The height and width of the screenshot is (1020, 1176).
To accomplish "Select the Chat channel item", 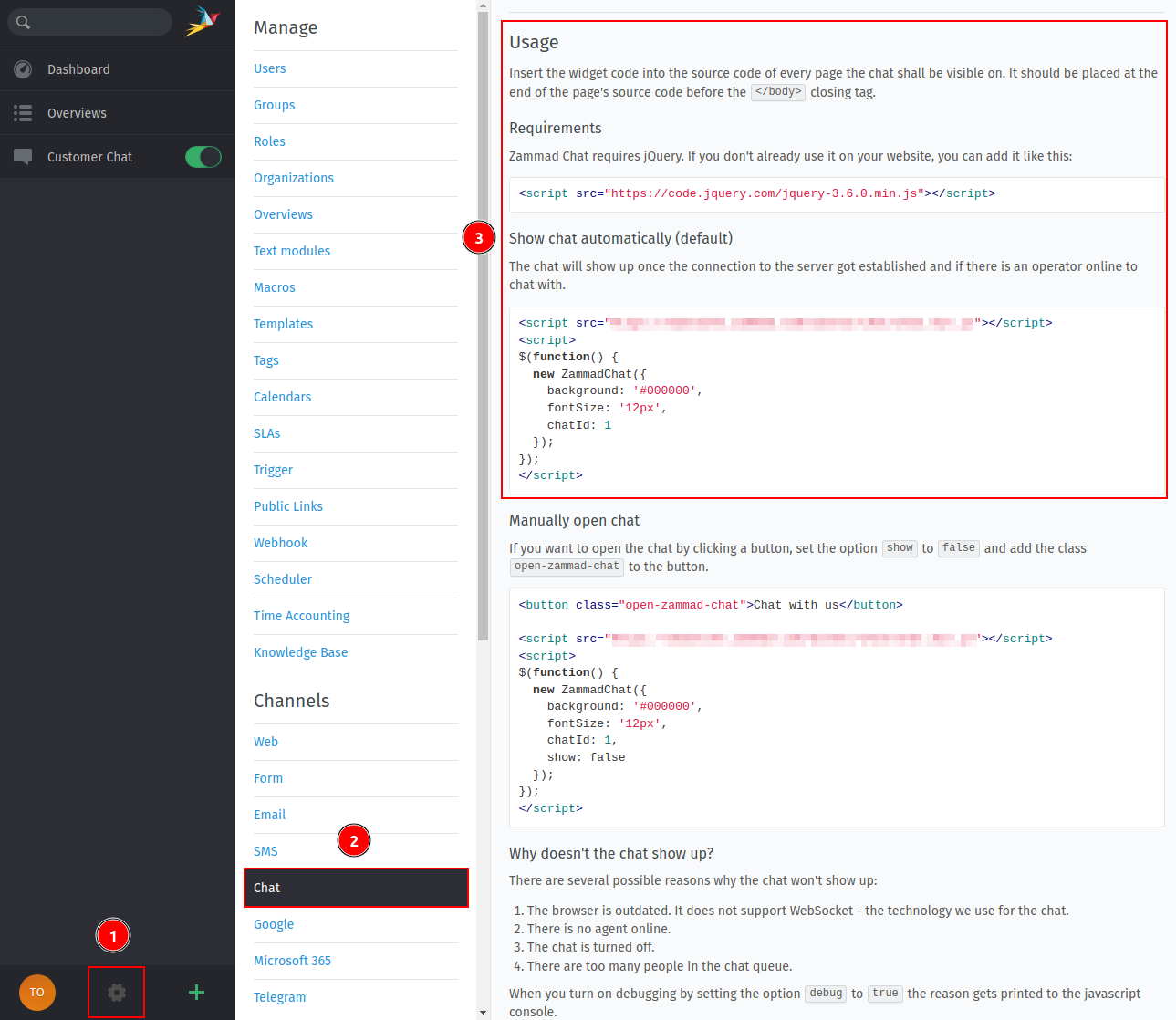I will (356, 888).
